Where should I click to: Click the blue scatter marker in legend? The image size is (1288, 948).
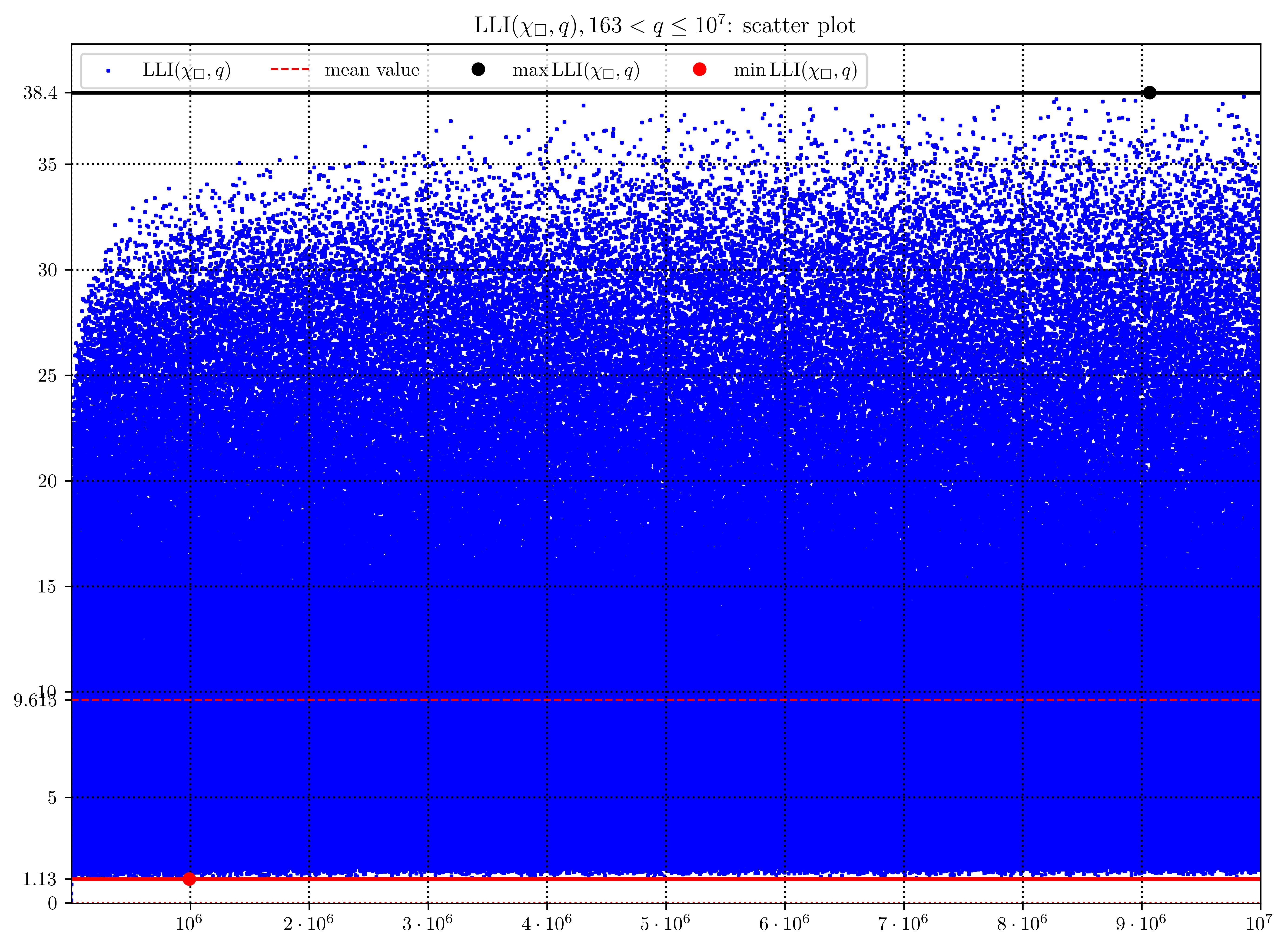(x=108, y=71)
